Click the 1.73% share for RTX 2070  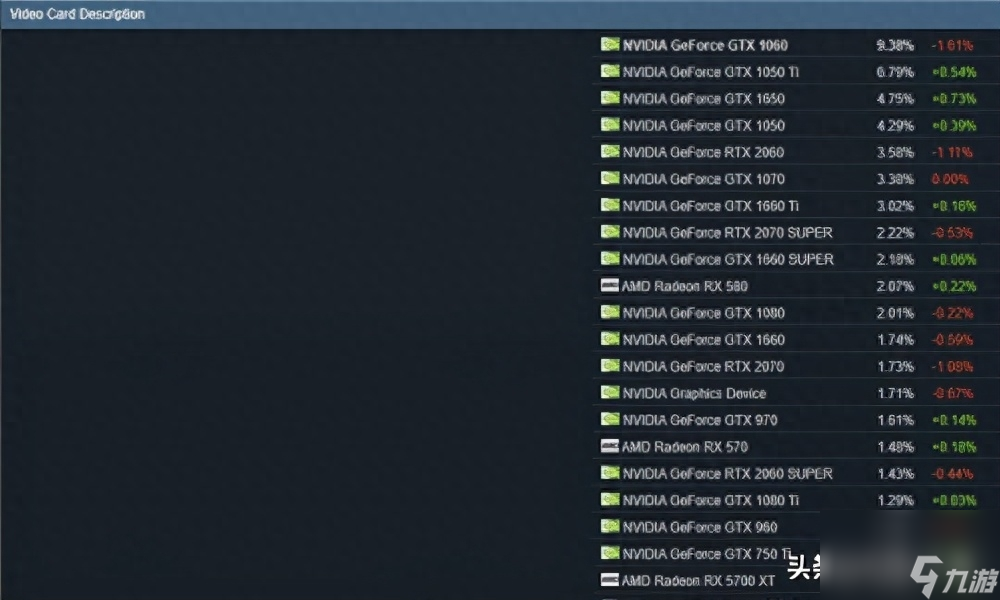(895, 367)
